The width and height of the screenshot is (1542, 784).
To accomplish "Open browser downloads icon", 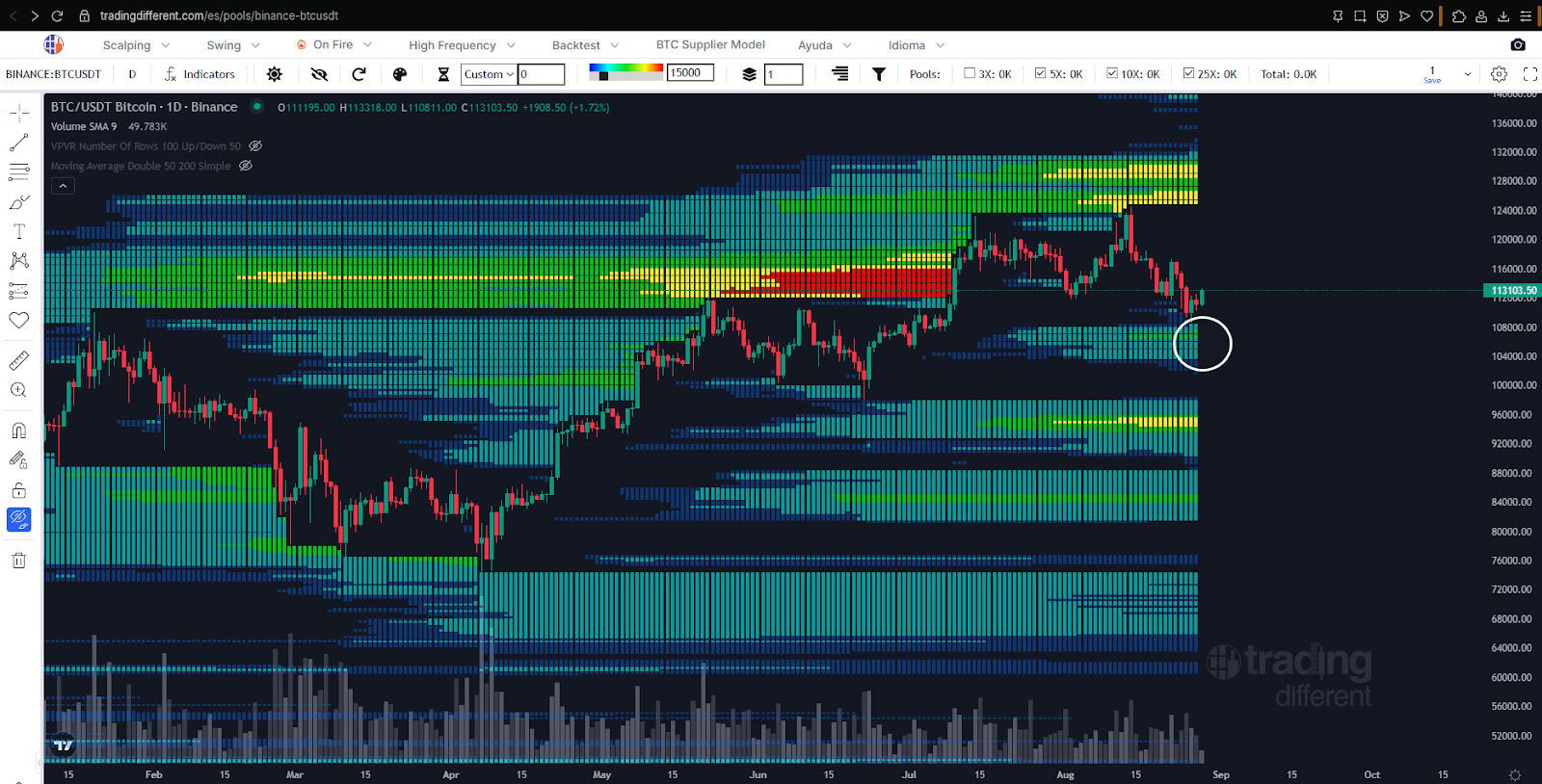I will click(1503, 15).
